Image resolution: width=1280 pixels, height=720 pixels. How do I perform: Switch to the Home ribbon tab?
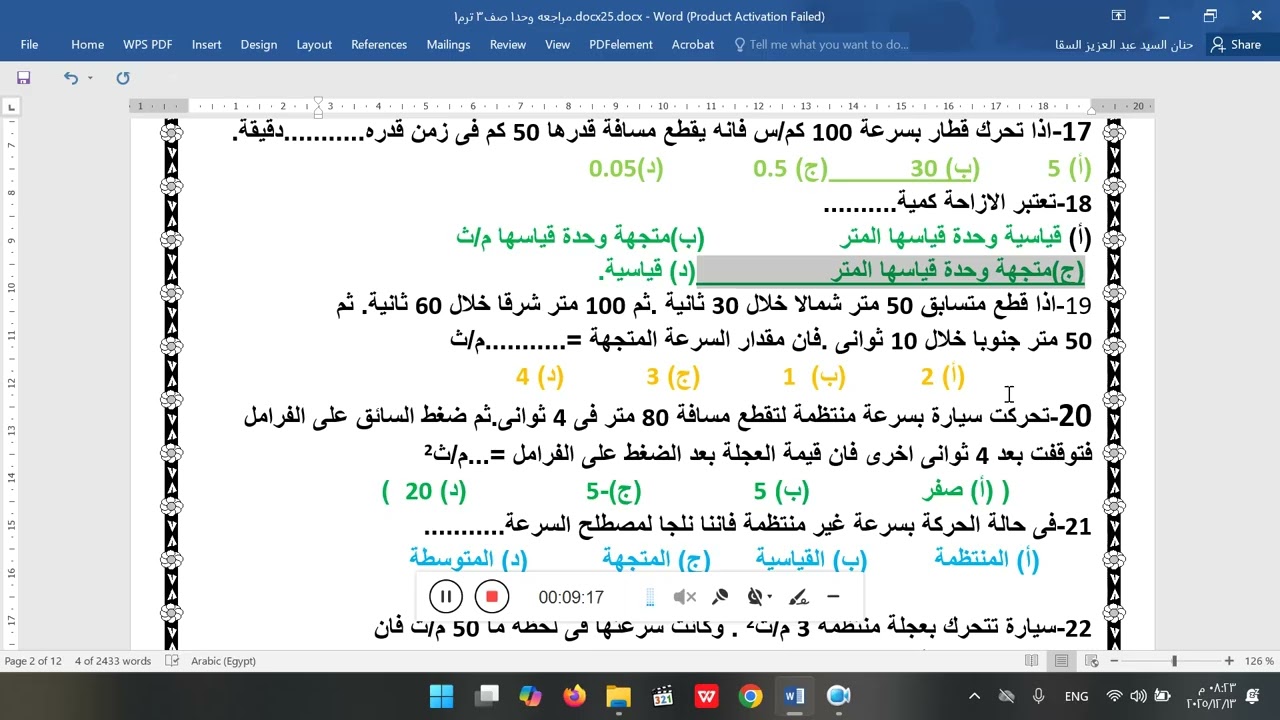(x=87, y=44)
